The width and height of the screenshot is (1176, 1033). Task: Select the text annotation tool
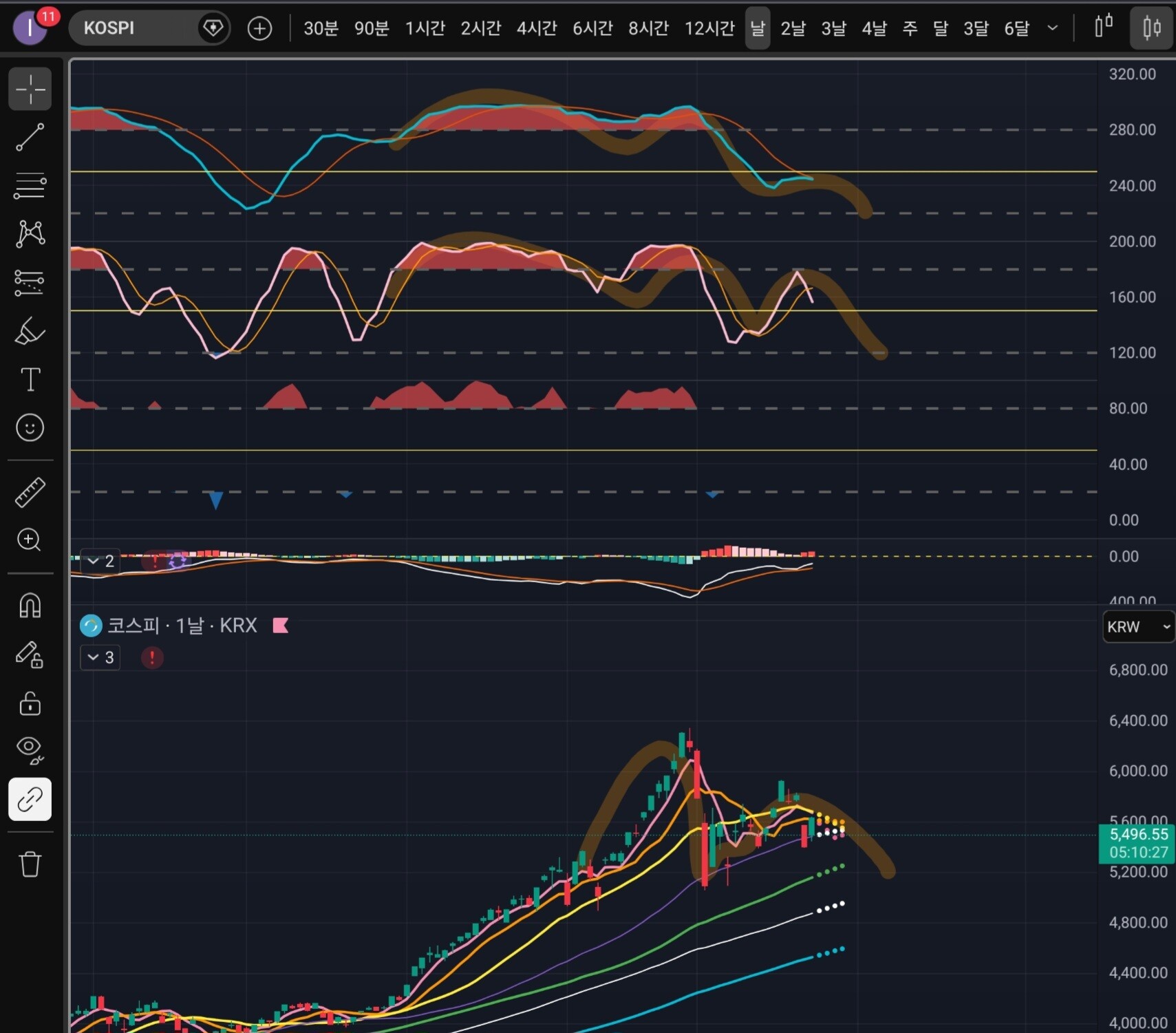pos(30,379)
